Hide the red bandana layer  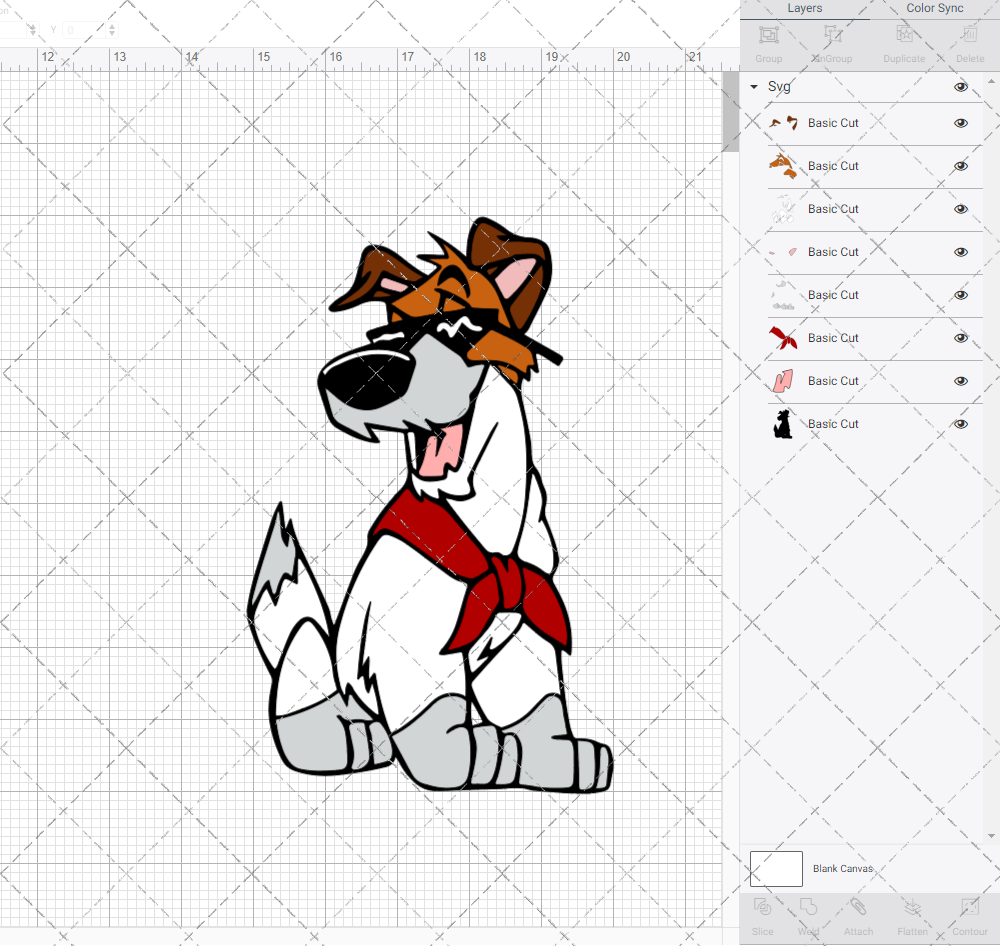point(960,338)
